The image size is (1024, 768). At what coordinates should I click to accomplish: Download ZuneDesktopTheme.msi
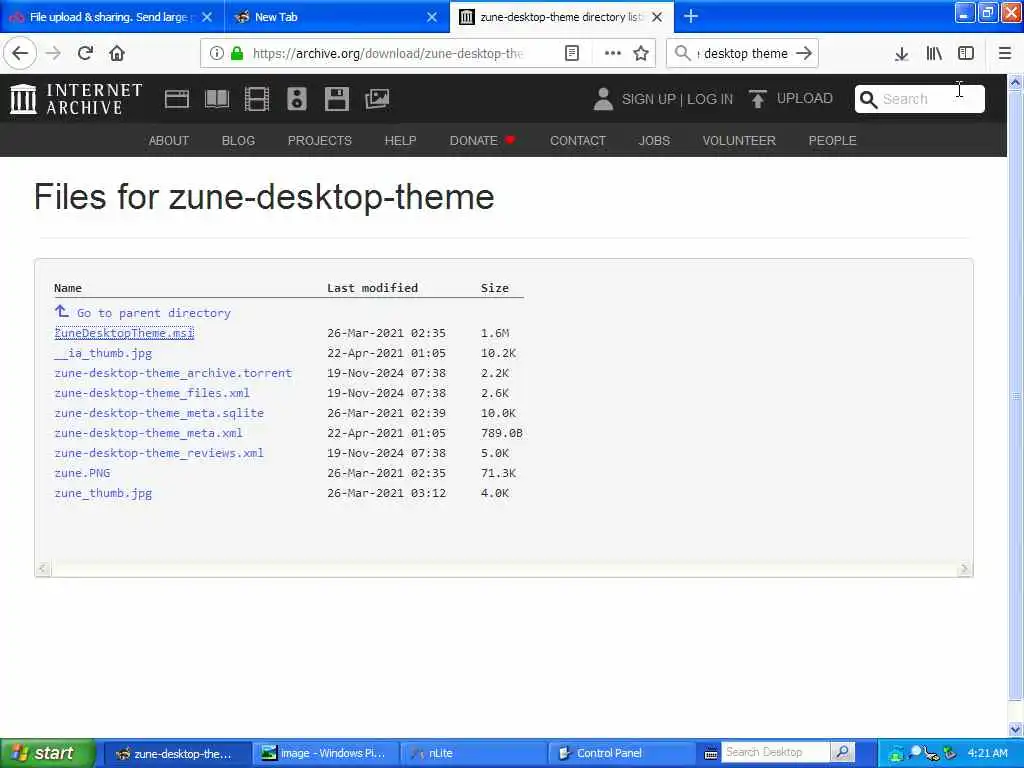[x=124, y=333]
